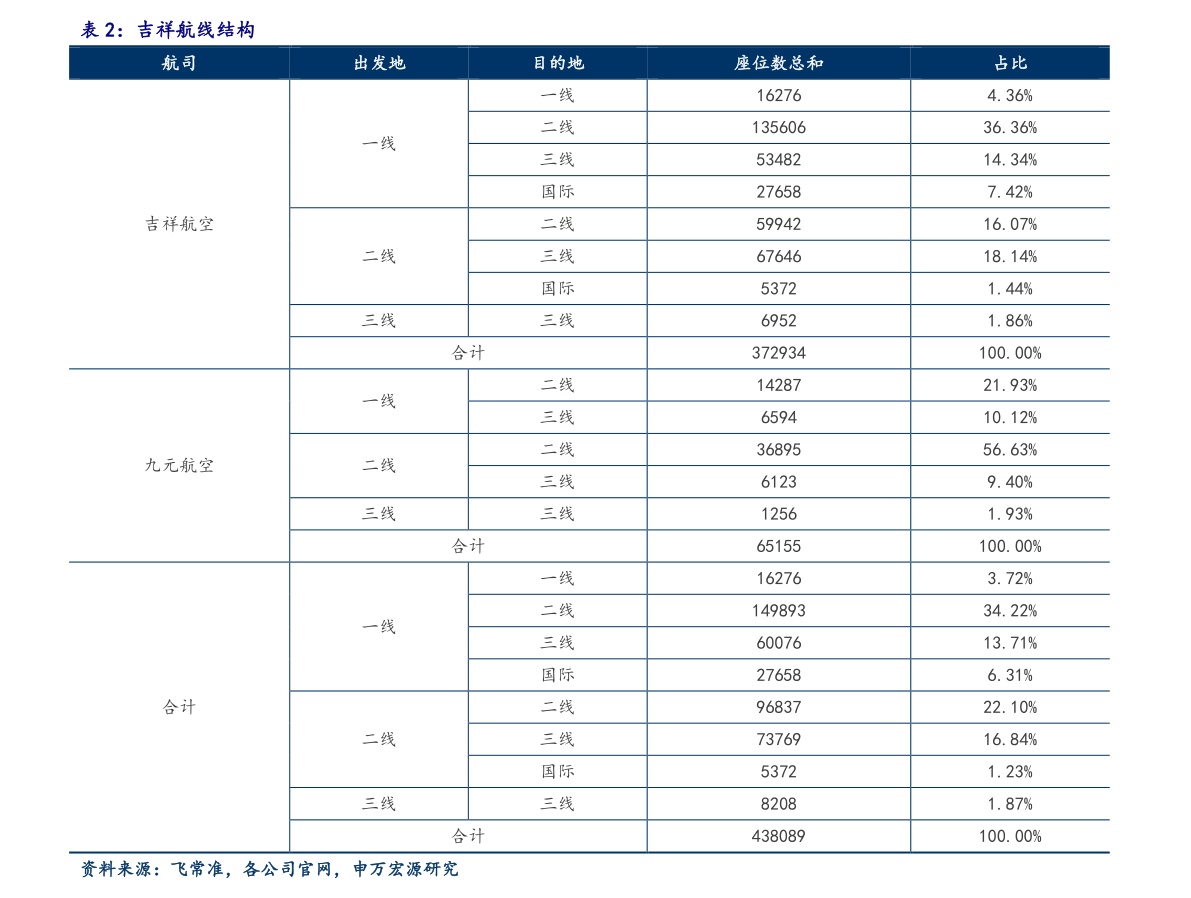Screen dimensions: 1191x898
Task: Click the 出发地 column header
Action: tap(379, 63)
